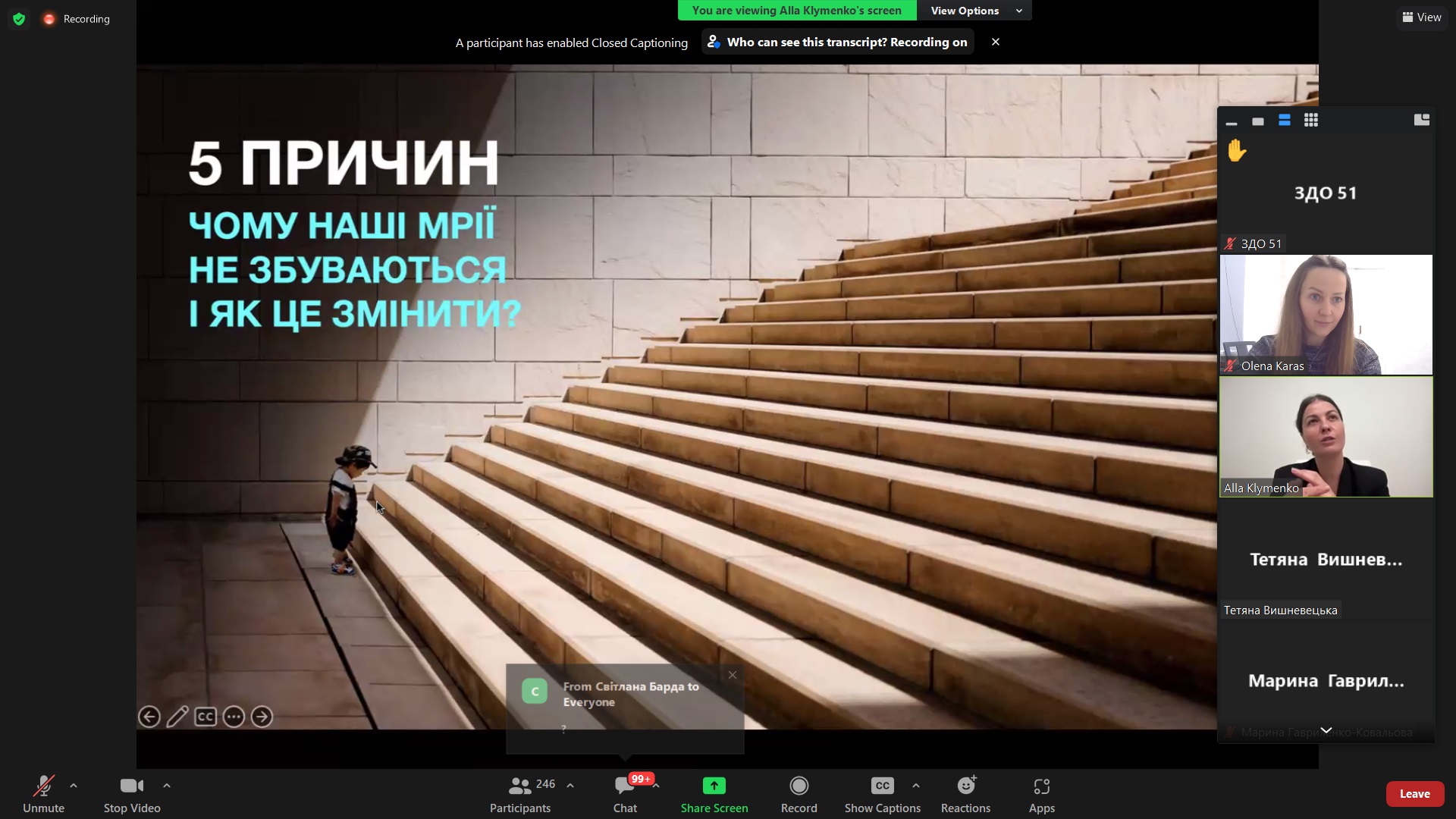
Task: Go to next slide arrow
Action: 262,717
